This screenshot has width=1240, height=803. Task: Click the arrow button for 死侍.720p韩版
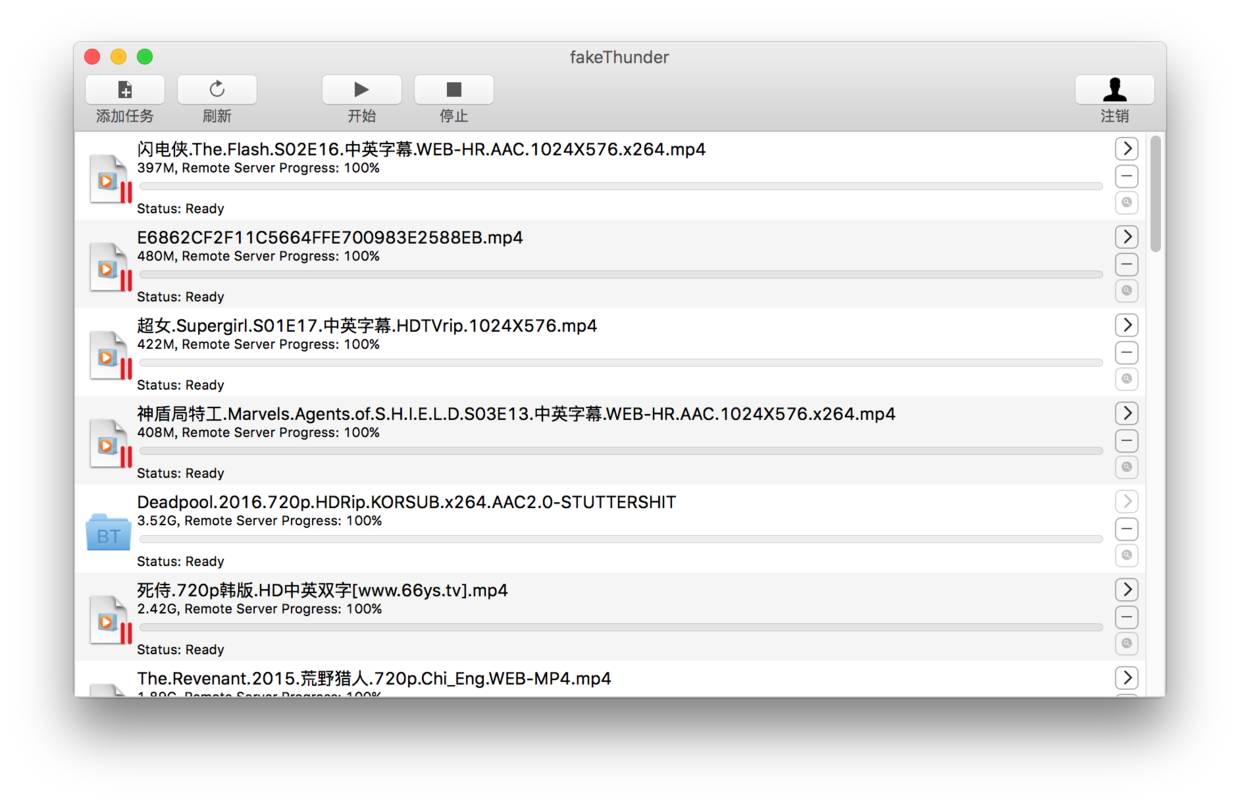1127,589
